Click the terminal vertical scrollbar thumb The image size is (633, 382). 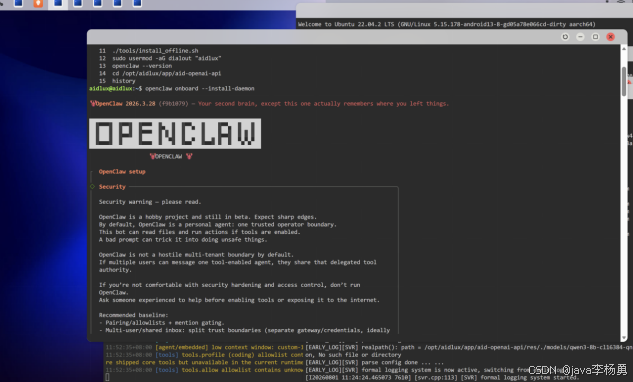click(x=624, y=82)
